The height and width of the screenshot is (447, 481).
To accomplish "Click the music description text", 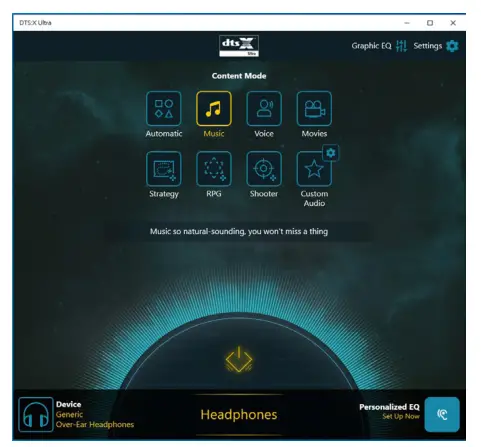I will point(239,231).
